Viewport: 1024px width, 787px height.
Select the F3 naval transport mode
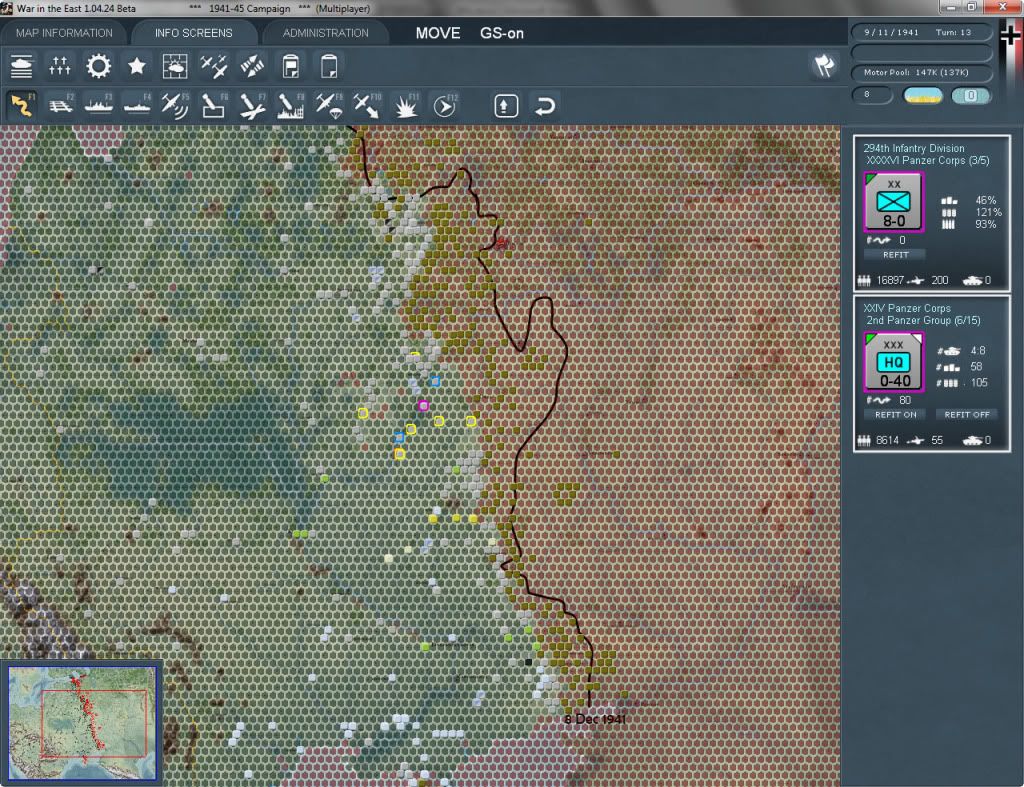tap(99, 106)
